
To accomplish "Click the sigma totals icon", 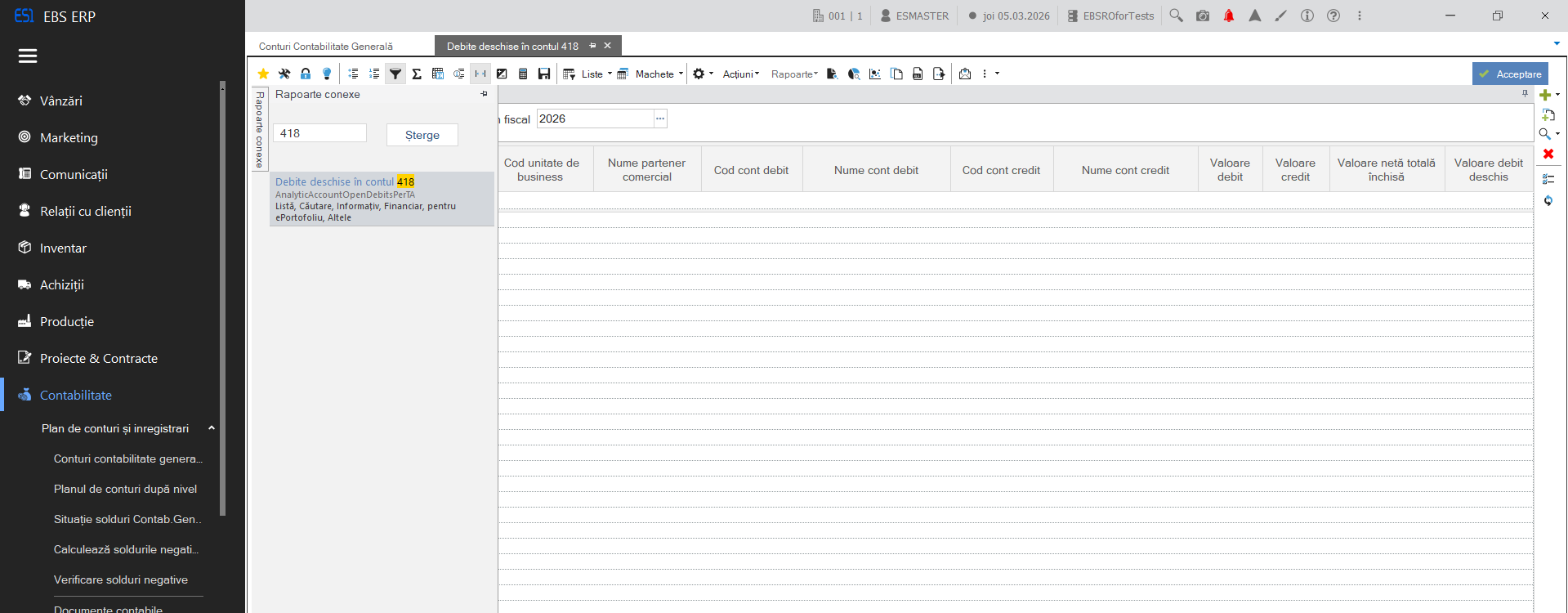I will click(417, 74).
